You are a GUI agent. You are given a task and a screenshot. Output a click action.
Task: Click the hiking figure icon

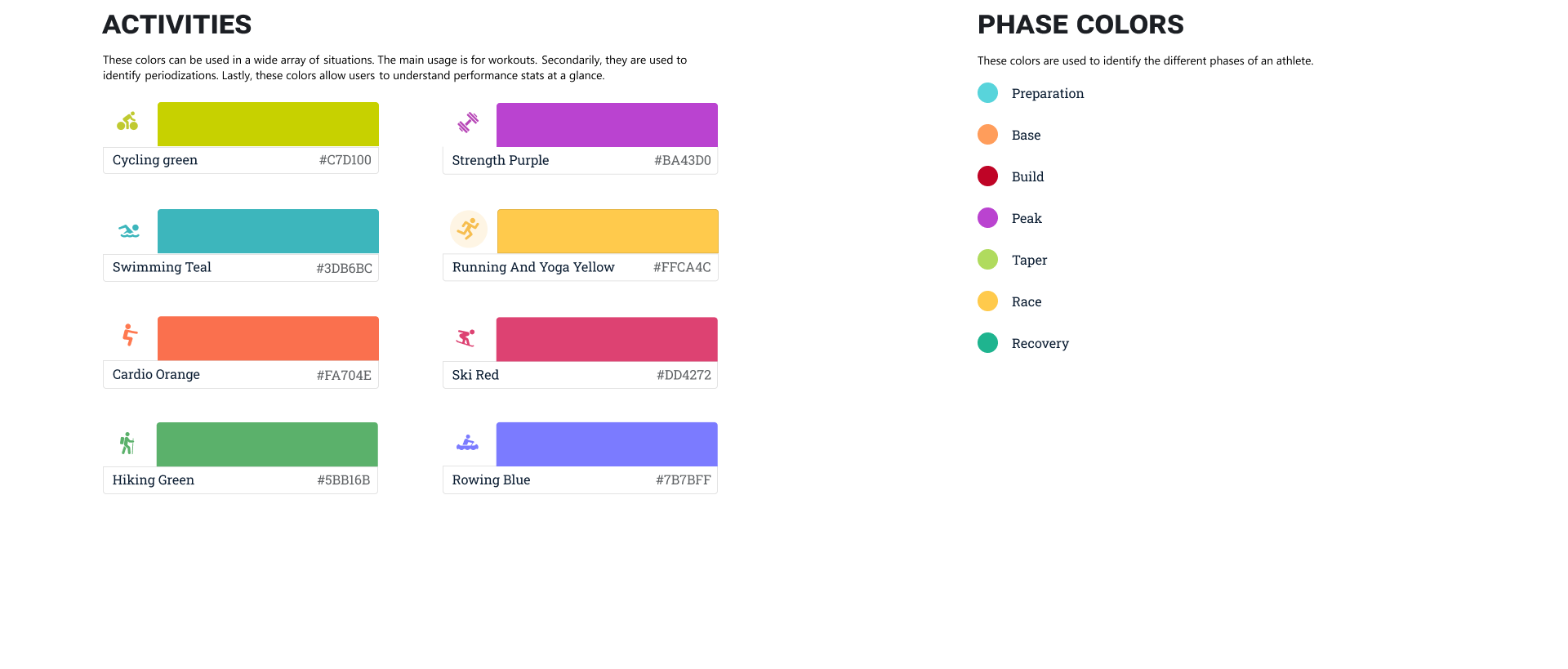127,444
